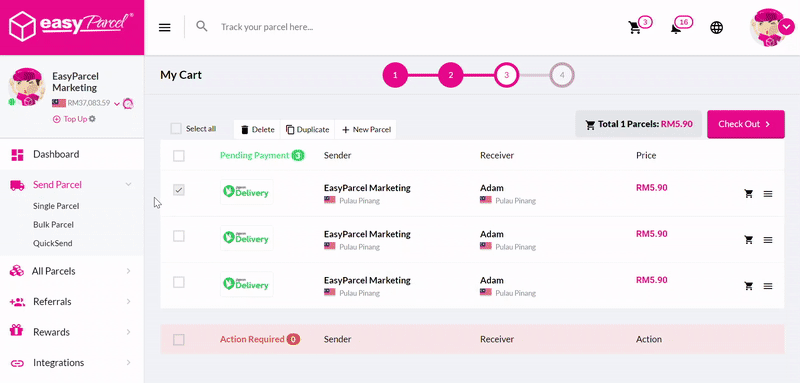
Task: Click the New Parcel button
Action: click(x=366, y=130)
